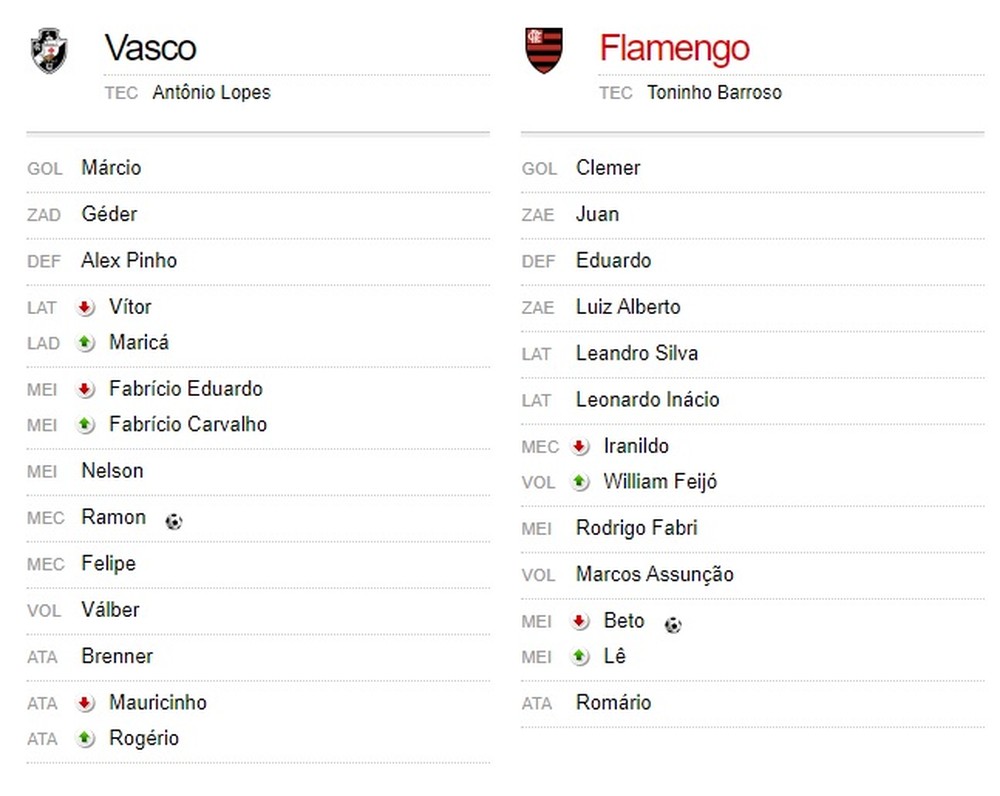Viewport: 1000px width, 796px height.
Task: Select Marcos Assunção in the lineup
Action: pos(654,575)
